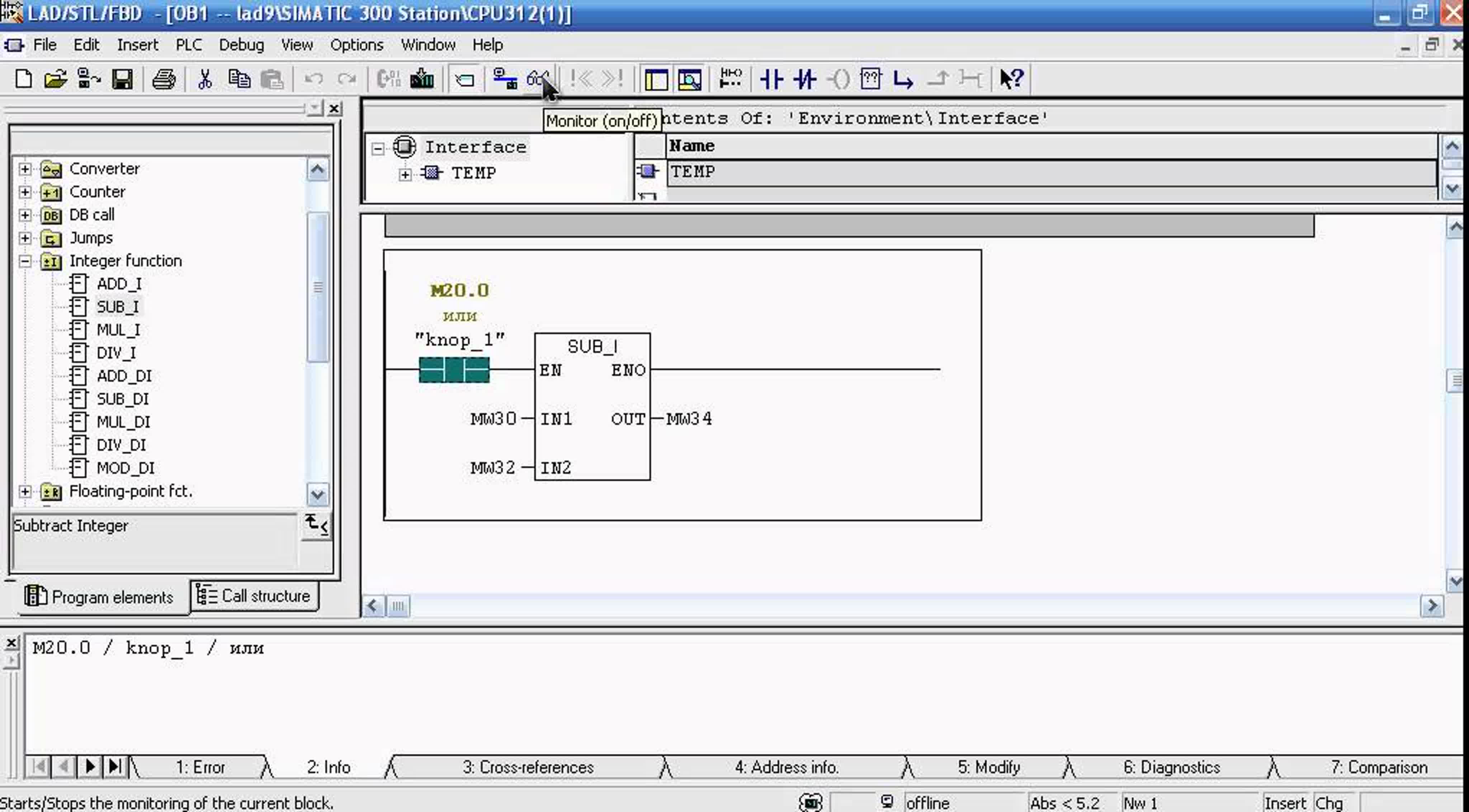Click the Open folder toolbar icon
Image resolution: width=1469 pixels, height=812 pixels.
[x=55, y=79]
